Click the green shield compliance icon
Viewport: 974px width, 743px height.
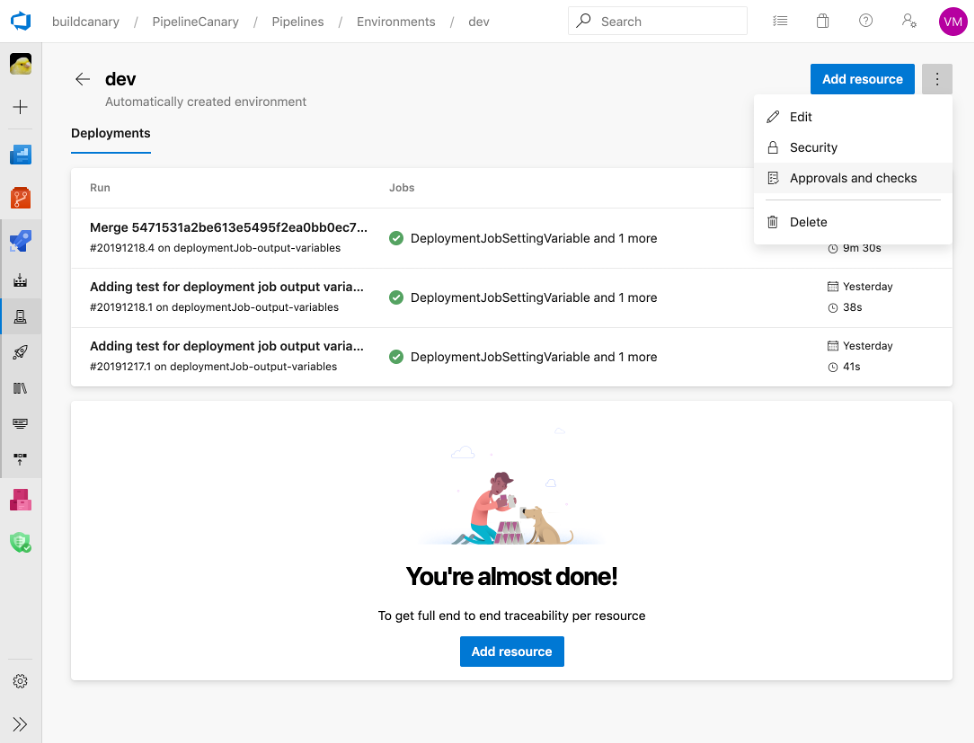click(x=20, y=543)
